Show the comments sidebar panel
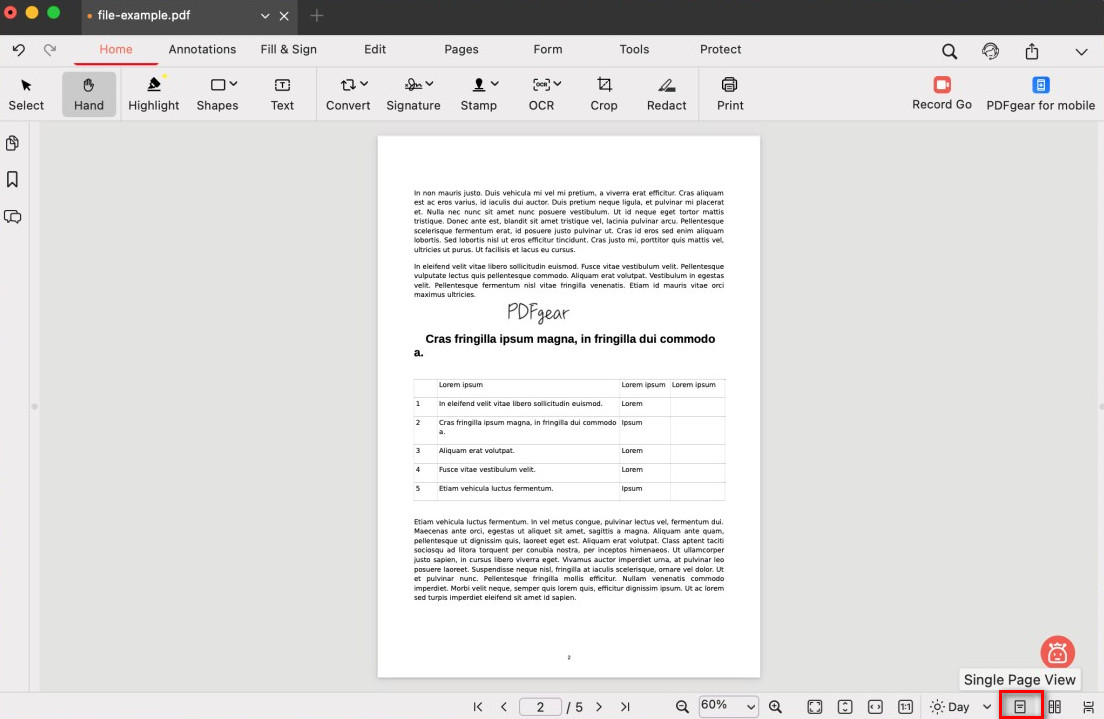Screen dimensions: 1104x719 click(x=13, y=217)
